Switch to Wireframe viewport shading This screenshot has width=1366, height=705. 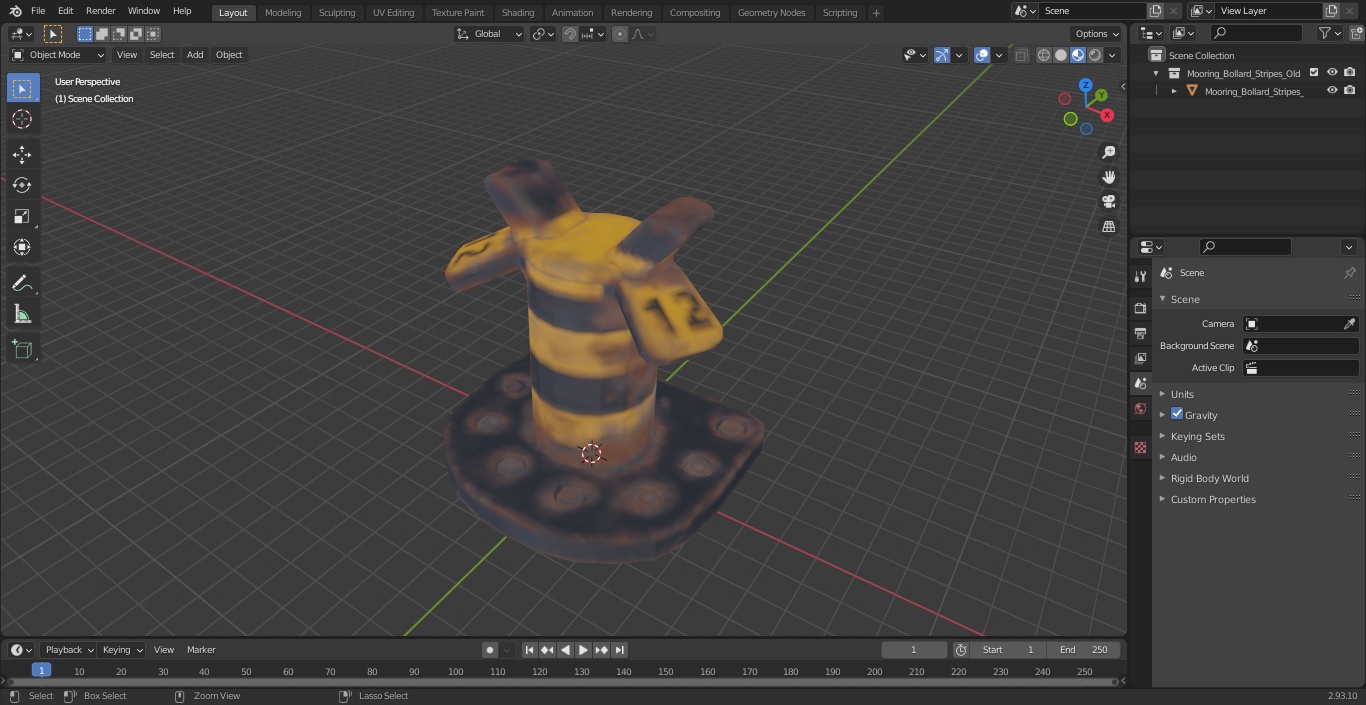1044,55
